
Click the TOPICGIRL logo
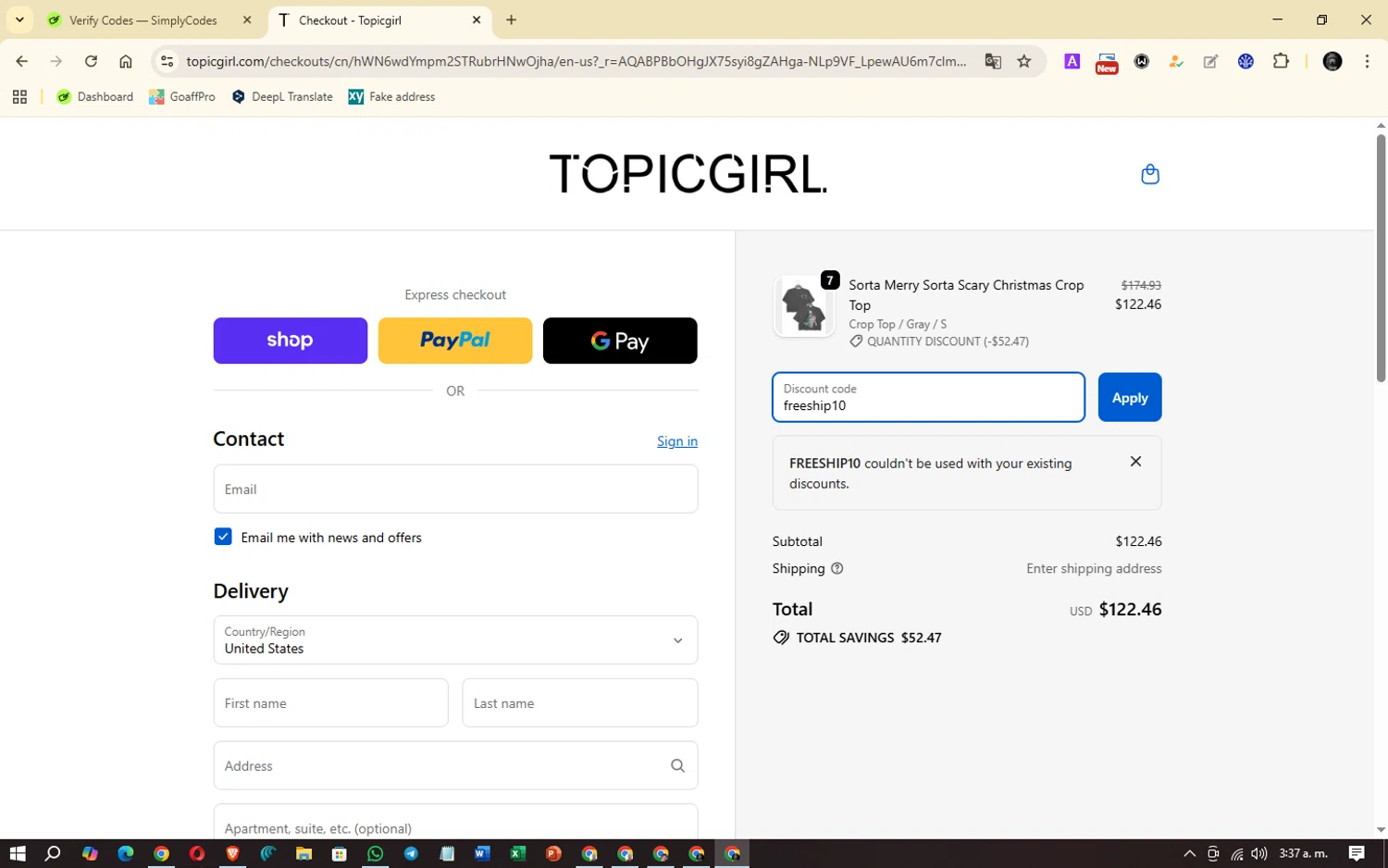[x=688, y=173]
